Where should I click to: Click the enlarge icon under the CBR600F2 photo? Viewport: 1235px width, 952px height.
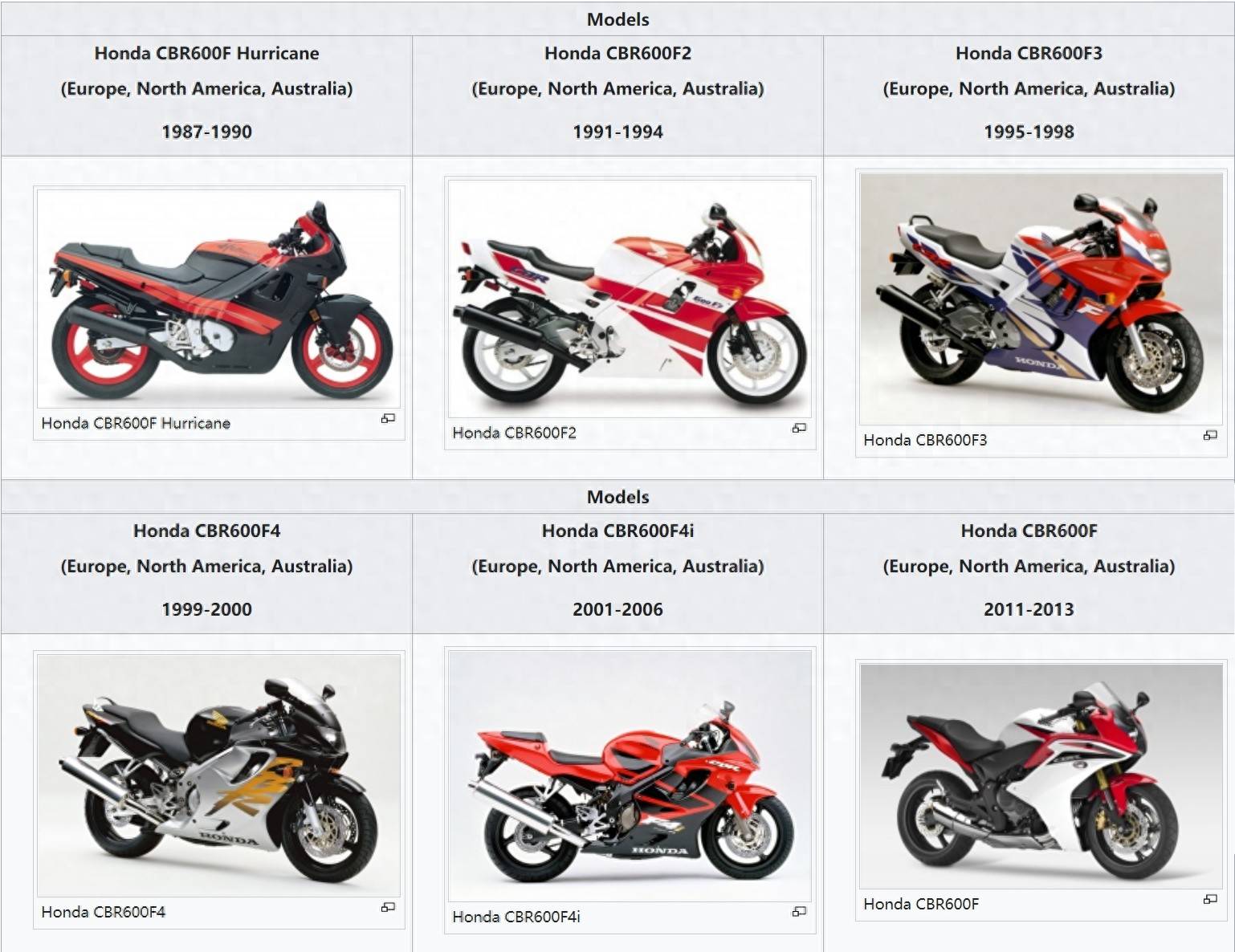pos(799,428)
